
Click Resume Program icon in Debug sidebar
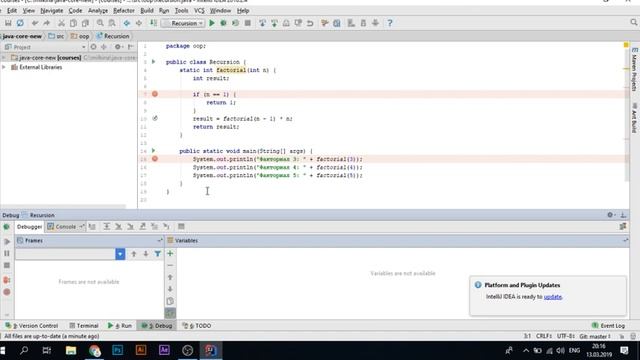coord(7,242)
